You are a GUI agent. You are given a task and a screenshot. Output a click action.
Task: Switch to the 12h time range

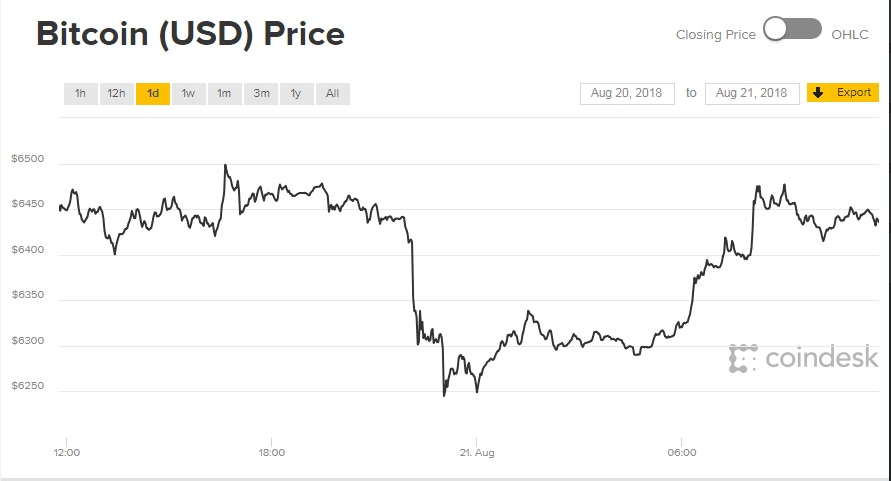click(116, 94)
